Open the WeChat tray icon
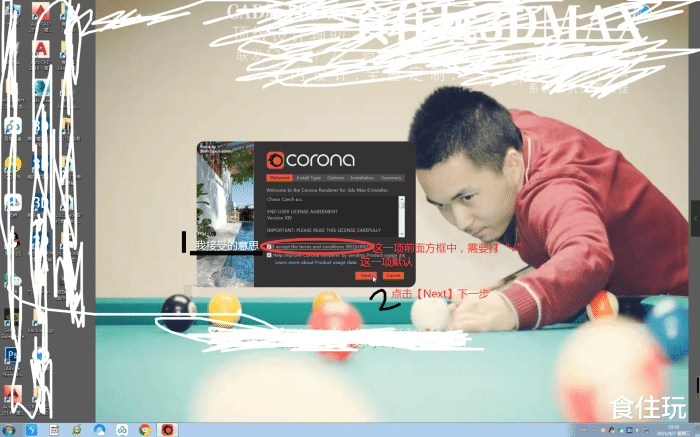Image resolution: width=700 pixels, height=437 pixels. (621, 431)
